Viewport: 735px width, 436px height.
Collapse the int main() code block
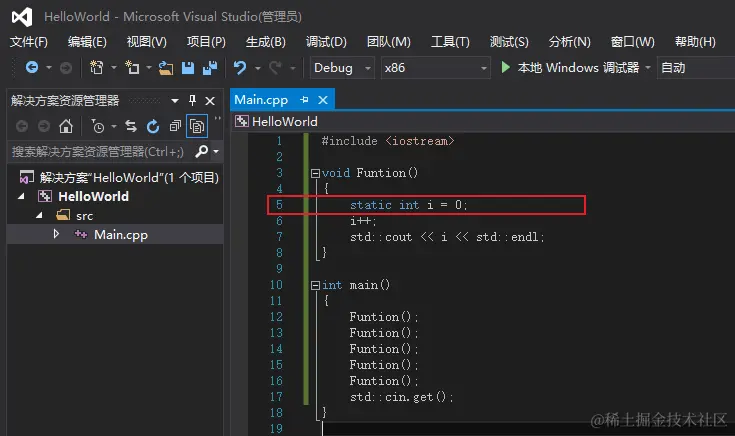pyautogui.click(x=315, y=286)
